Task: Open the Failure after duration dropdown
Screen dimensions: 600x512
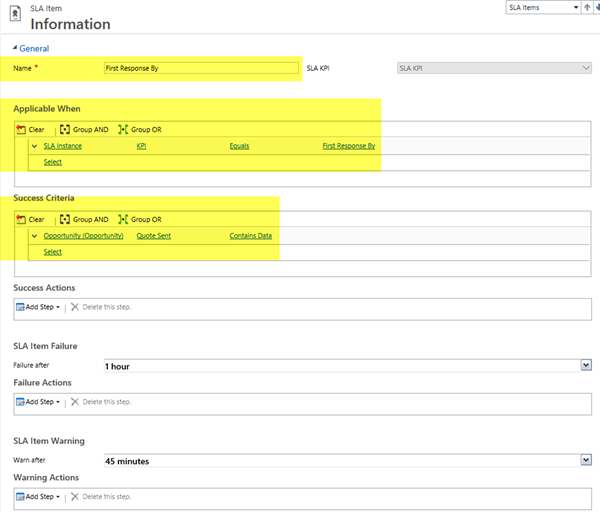Action: click(x=586, y=366)
